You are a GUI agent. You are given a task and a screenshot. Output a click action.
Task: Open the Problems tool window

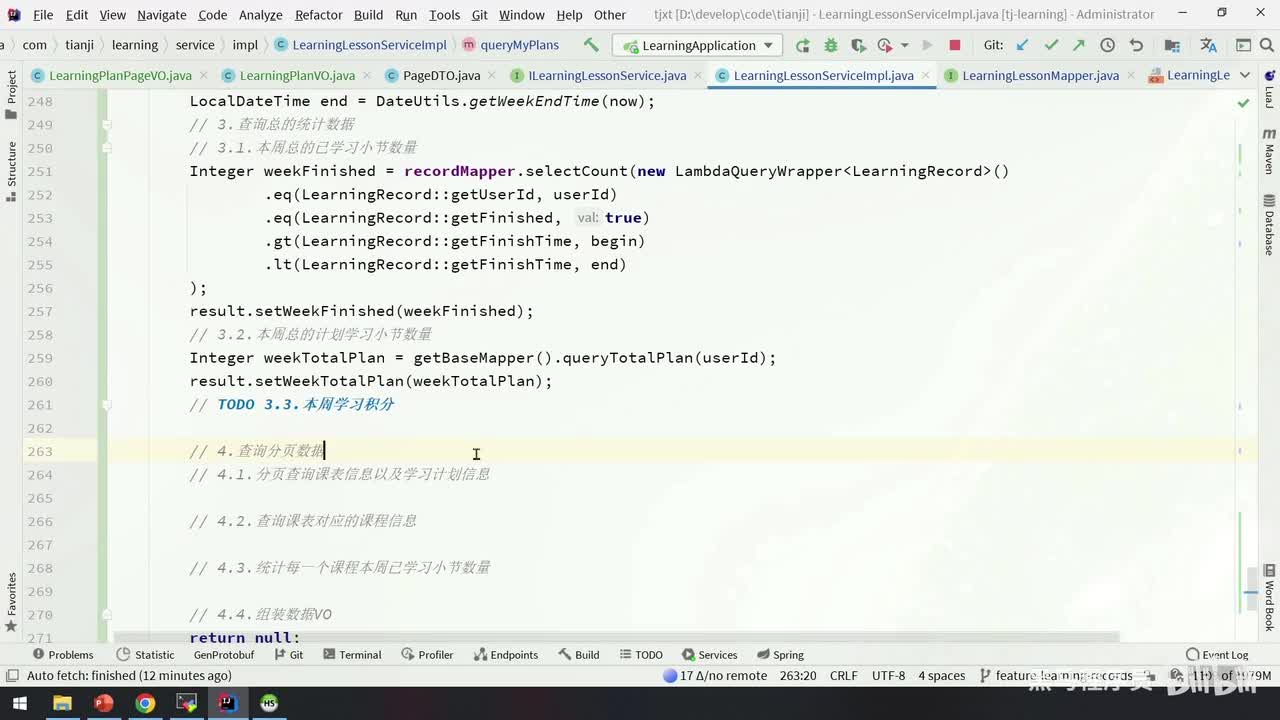62,655
